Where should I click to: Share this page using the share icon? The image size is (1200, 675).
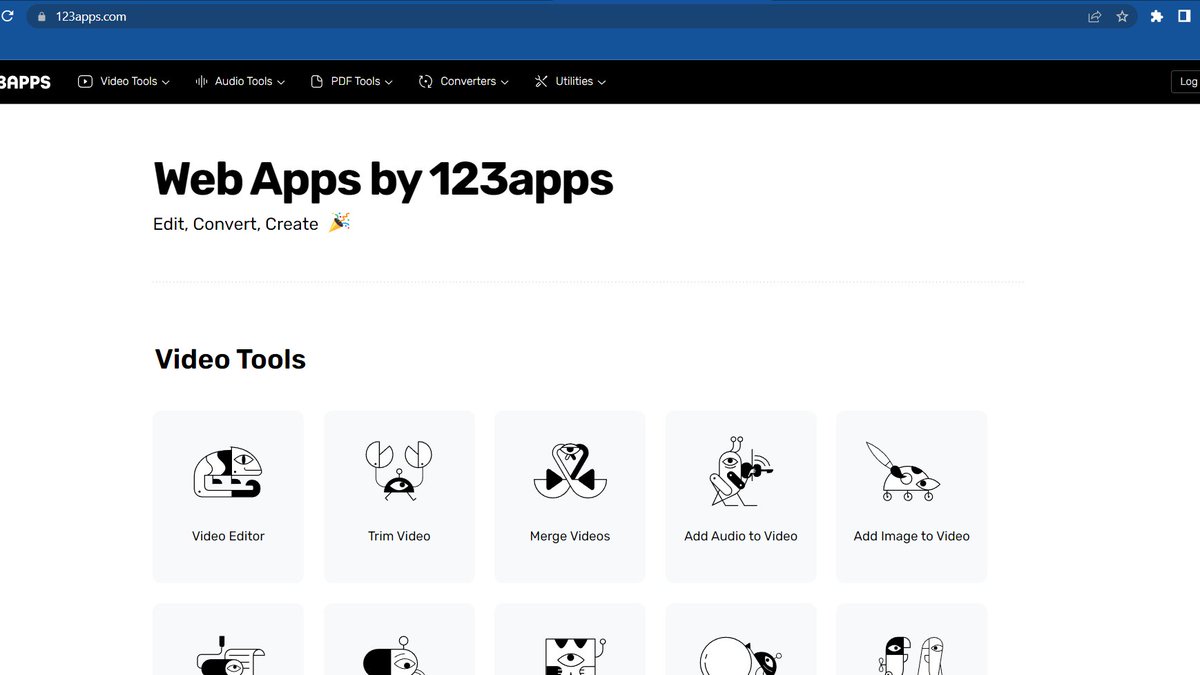(1095, 17)
